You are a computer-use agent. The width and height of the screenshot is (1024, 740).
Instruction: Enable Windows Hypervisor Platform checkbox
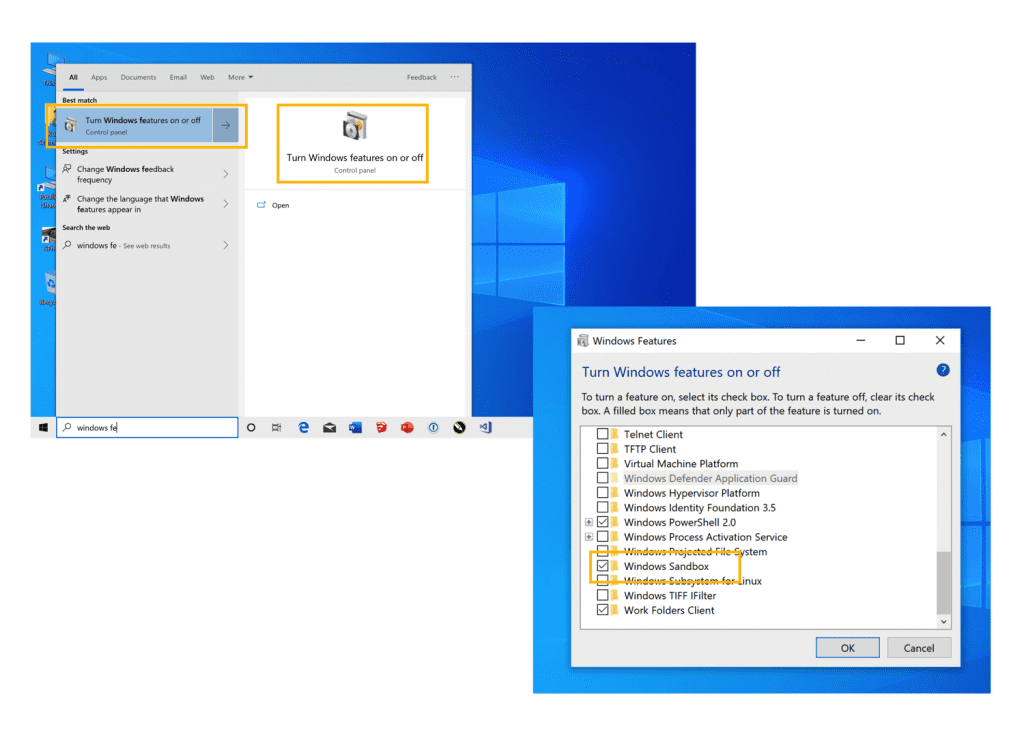point(602,492)
